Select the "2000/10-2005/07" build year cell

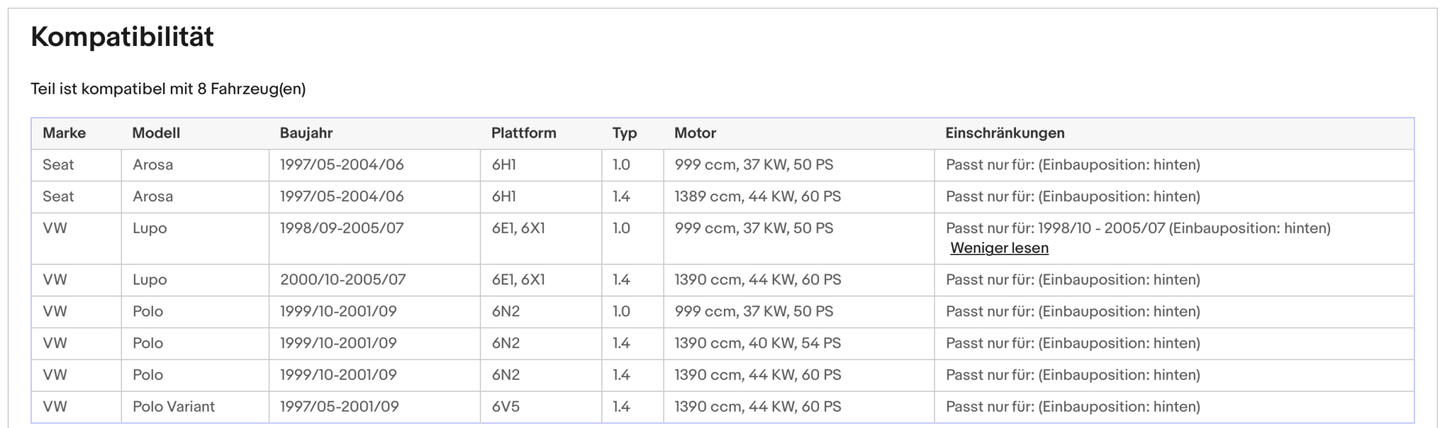pyautogui.click(x=342, y=280)
